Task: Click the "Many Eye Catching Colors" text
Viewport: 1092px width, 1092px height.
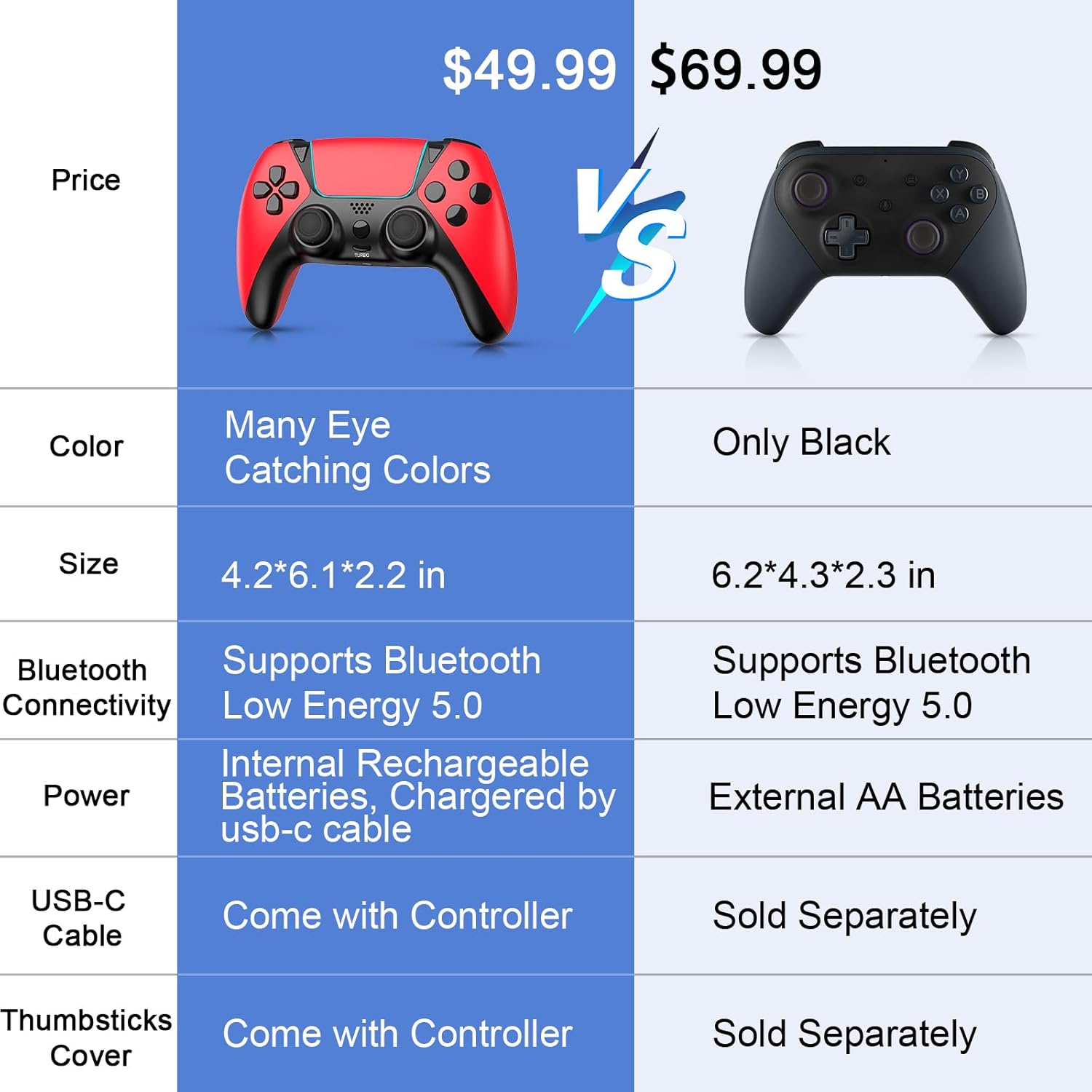Action: [x=357, y=447]
